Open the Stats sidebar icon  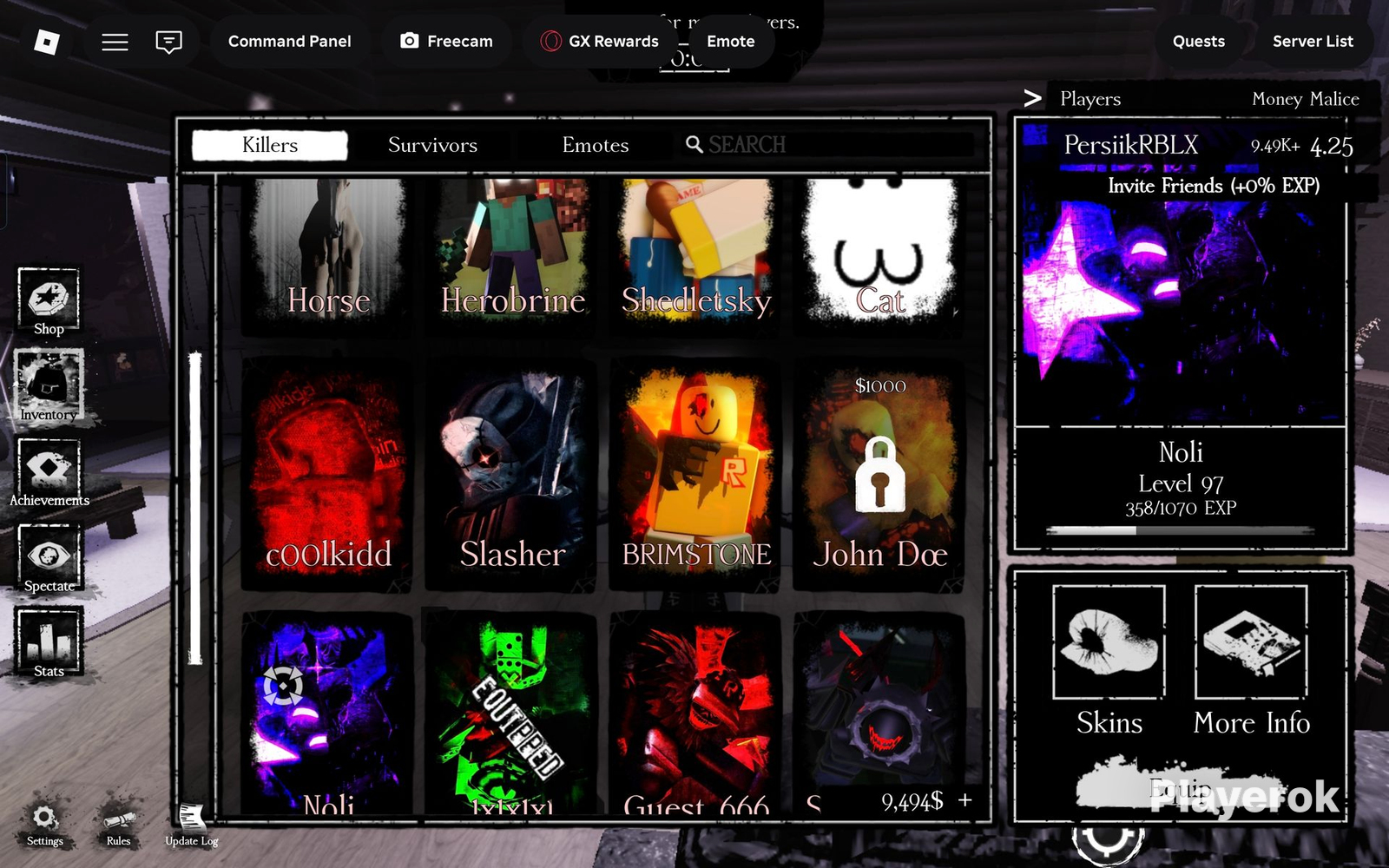pos(49,642)
